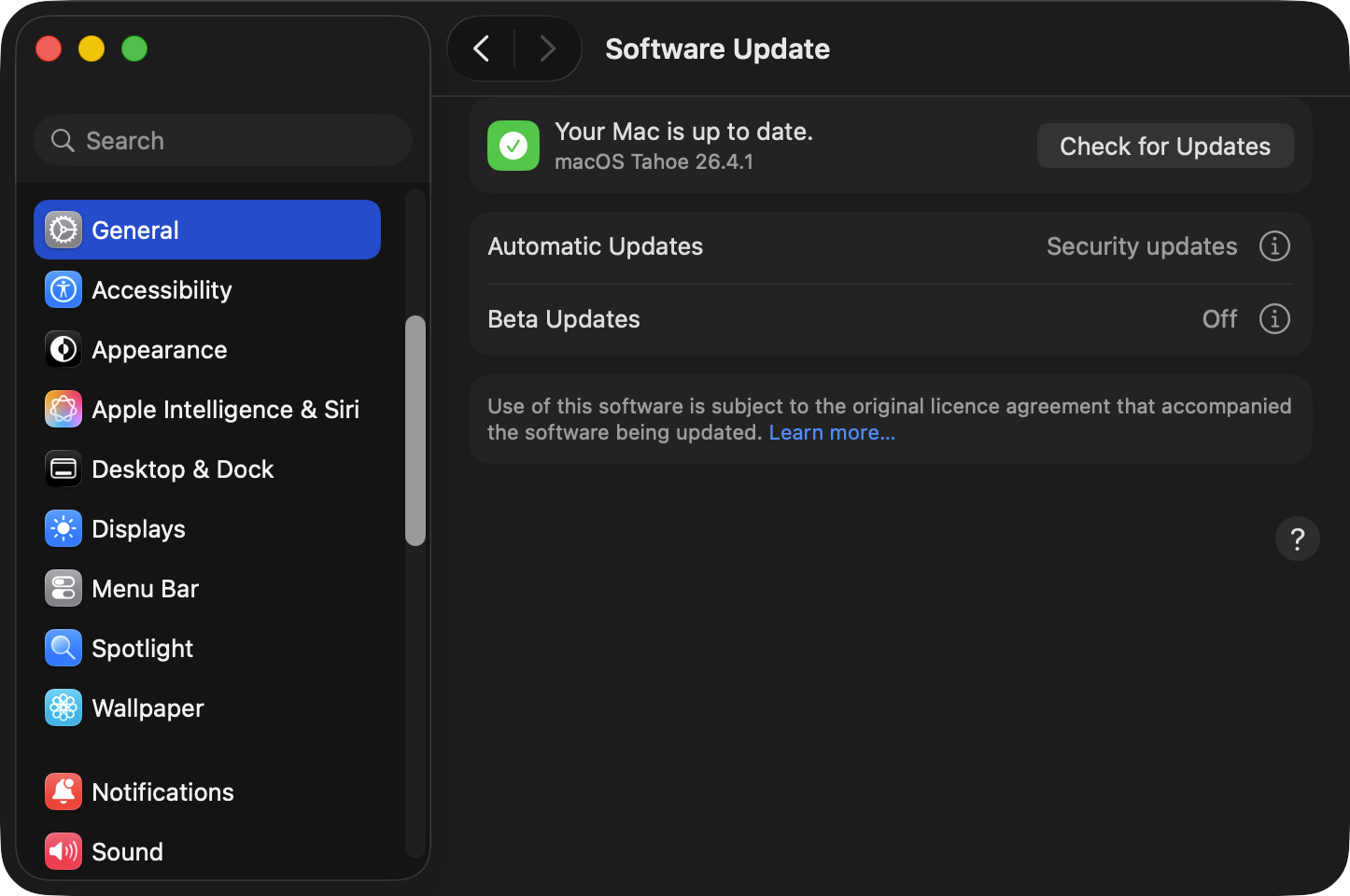This screenshot has width=1350, height=896.
Task: Open Sound settings label
Action: [127, 852]
